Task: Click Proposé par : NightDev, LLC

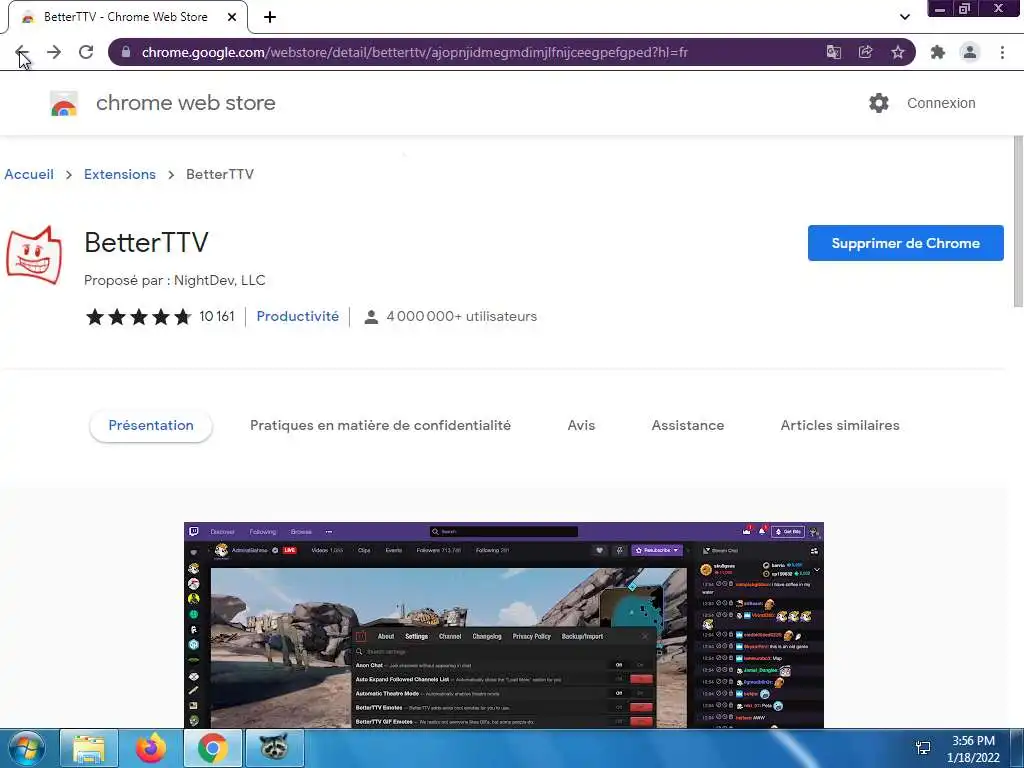Action: click(x=174, y=280)
